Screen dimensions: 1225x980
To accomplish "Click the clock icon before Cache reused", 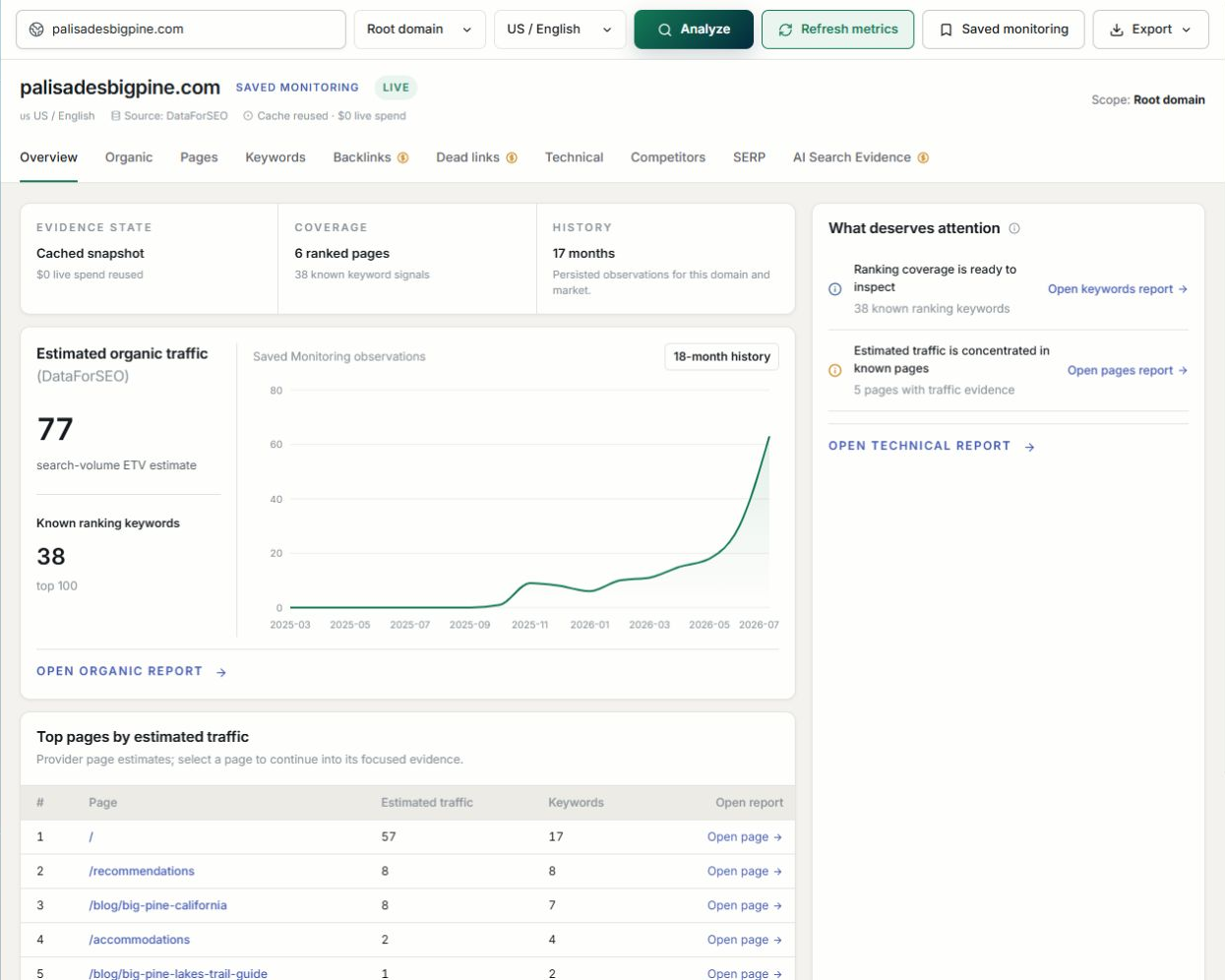I will point(248,116).
